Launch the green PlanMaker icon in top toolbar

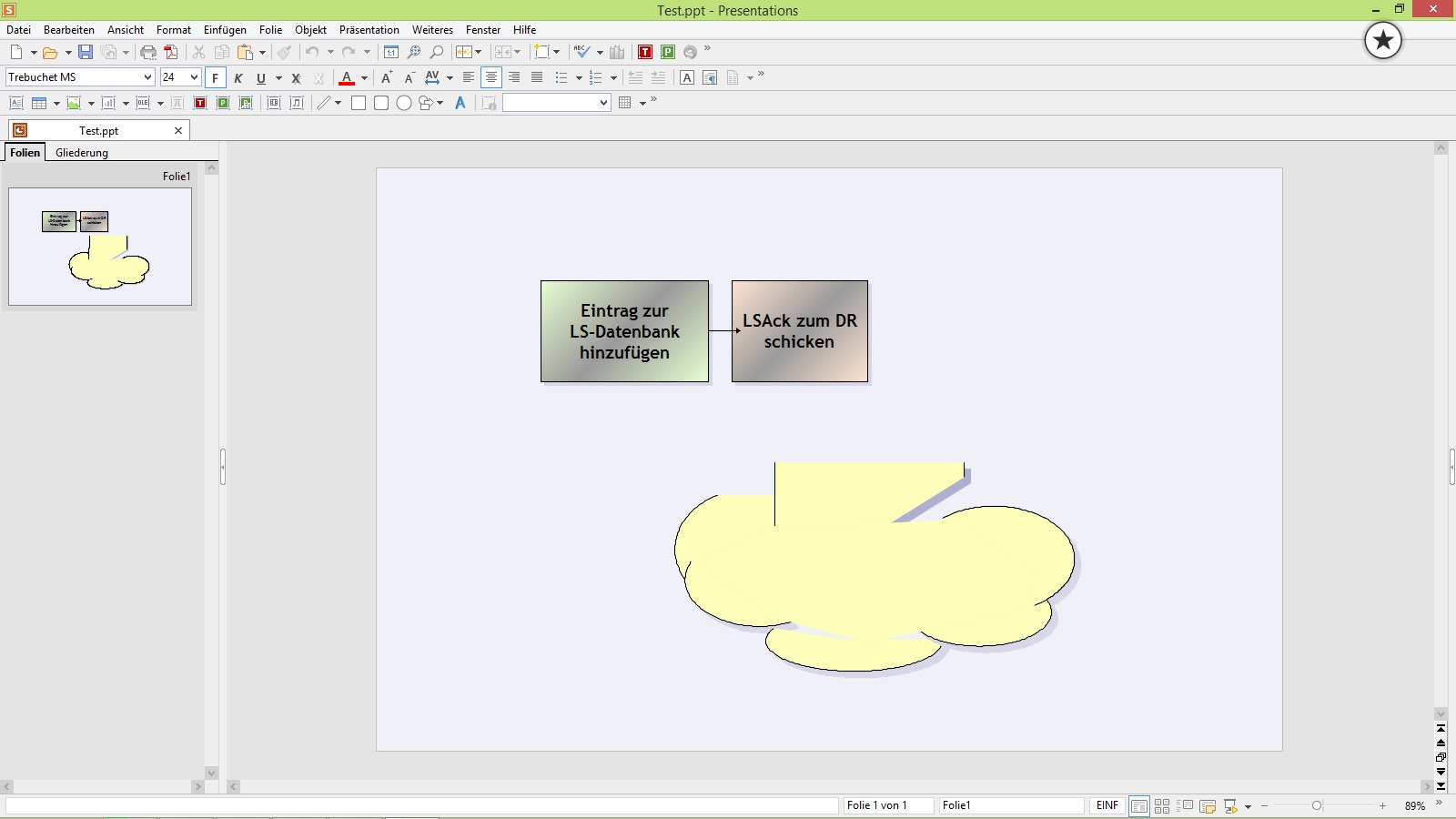(668, 52)
